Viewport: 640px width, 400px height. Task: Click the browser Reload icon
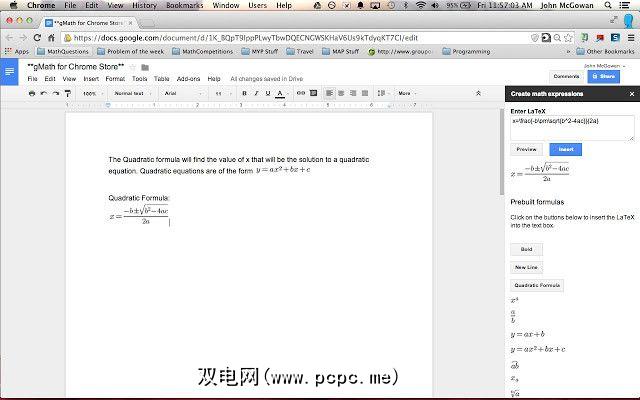[x=37, y=38]
